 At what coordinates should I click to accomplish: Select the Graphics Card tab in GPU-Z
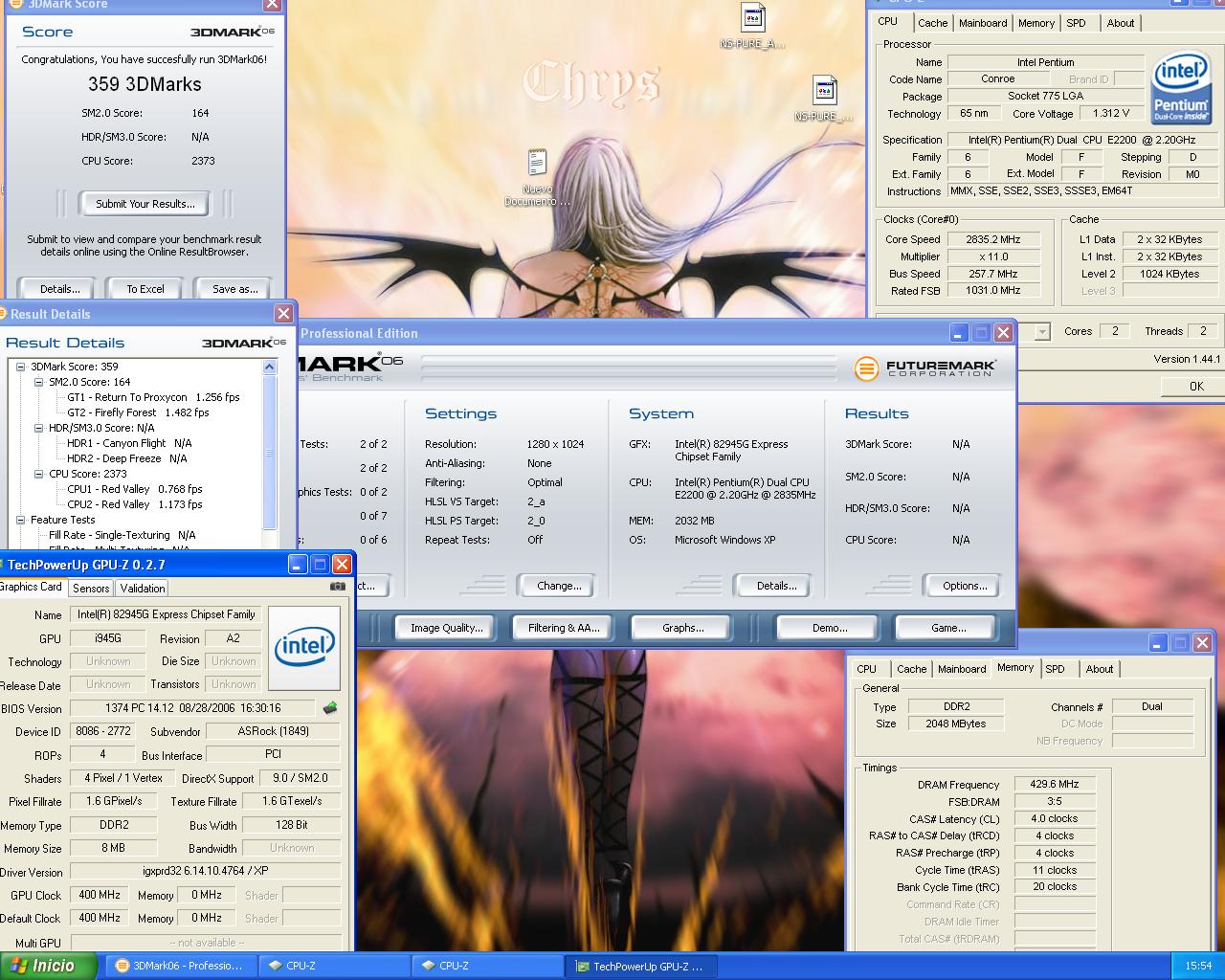[31, 587]
